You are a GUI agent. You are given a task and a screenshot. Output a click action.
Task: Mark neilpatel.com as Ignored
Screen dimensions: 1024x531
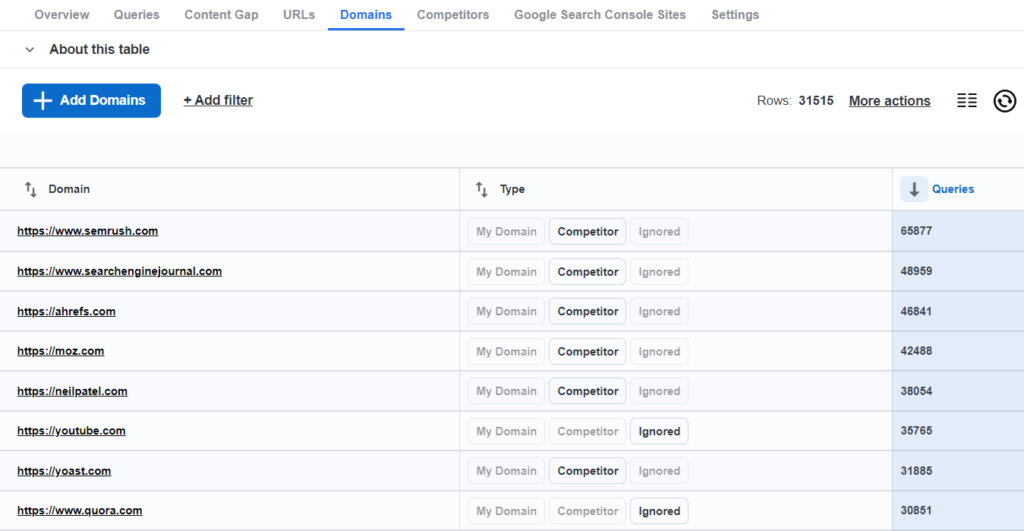tap(659, 391)
